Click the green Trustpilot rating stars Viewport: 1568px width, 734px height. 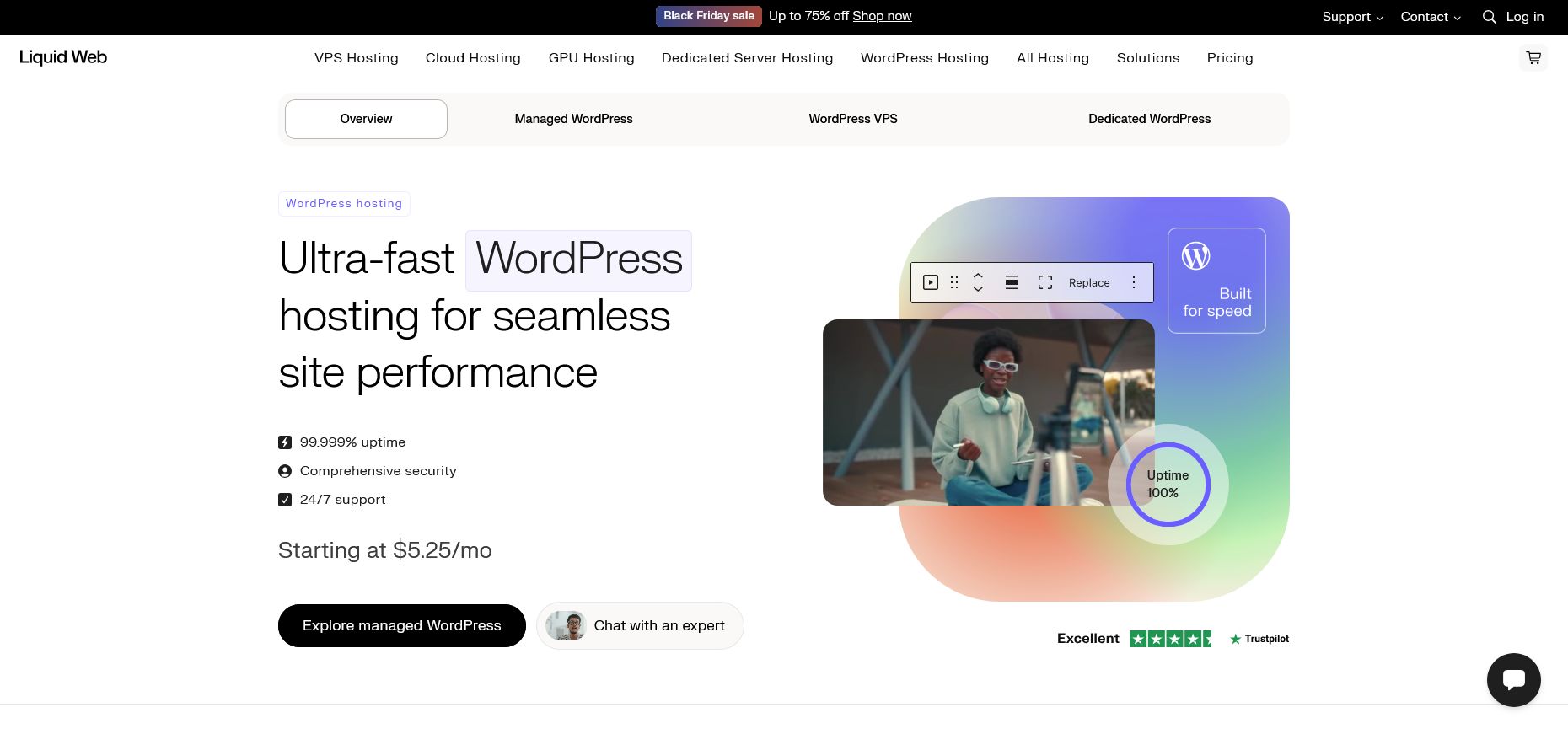point(1171,639)
